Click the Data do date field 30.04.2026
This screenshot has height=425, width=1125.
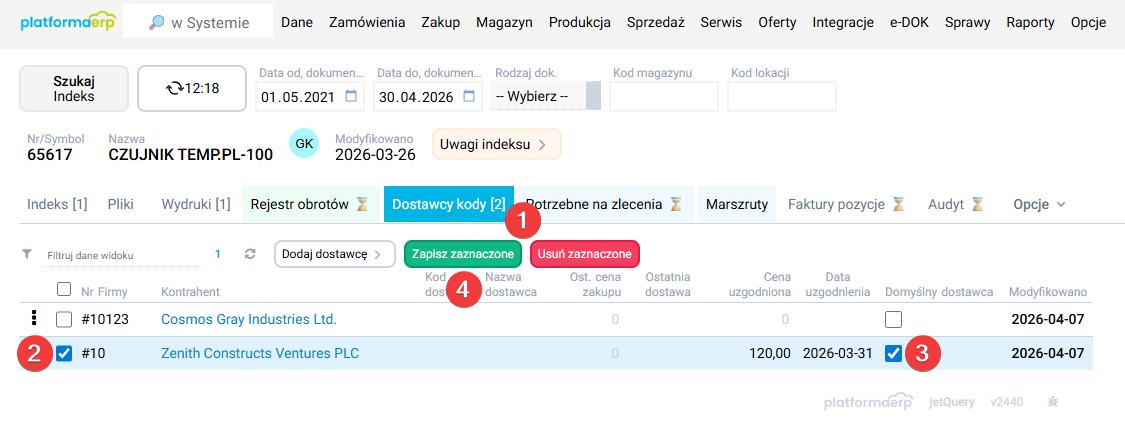pos(428,96)
